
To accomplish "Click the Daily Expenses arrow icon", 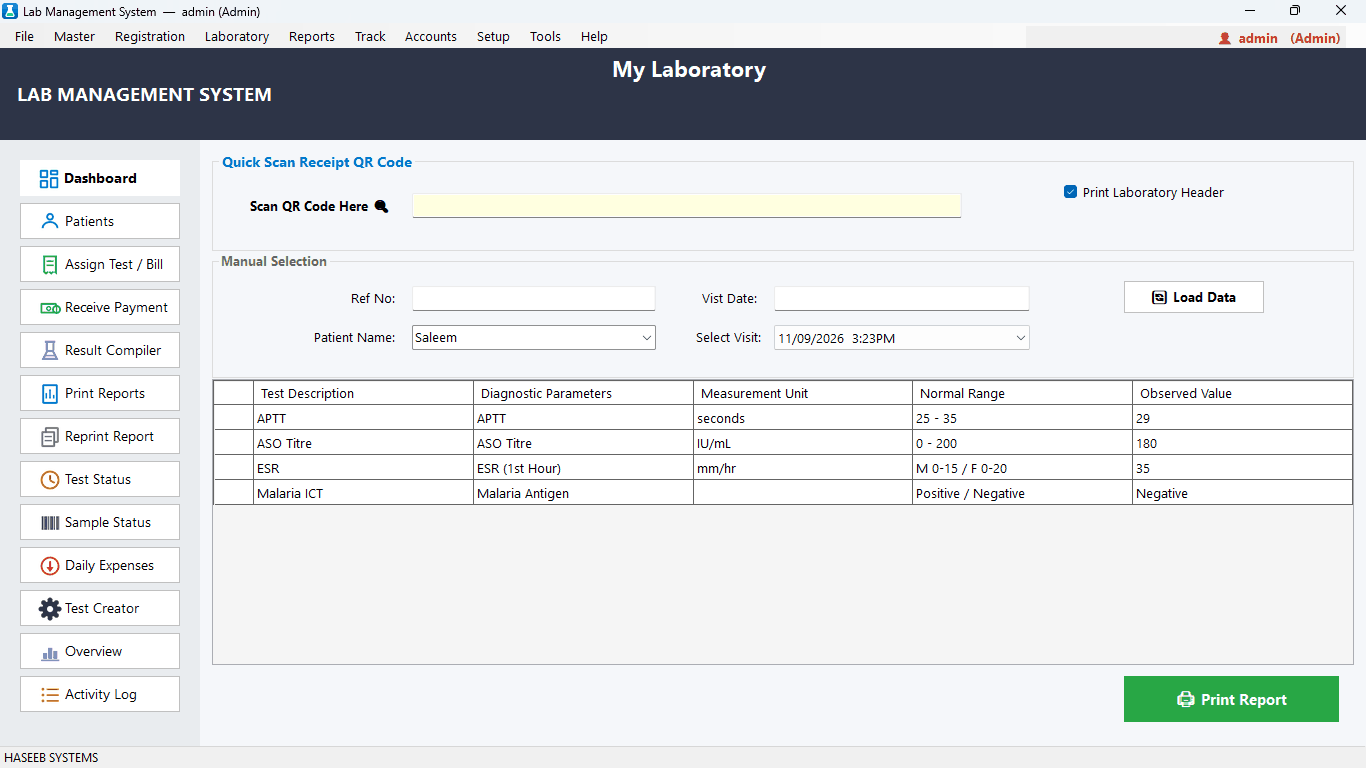I will 50,566.
